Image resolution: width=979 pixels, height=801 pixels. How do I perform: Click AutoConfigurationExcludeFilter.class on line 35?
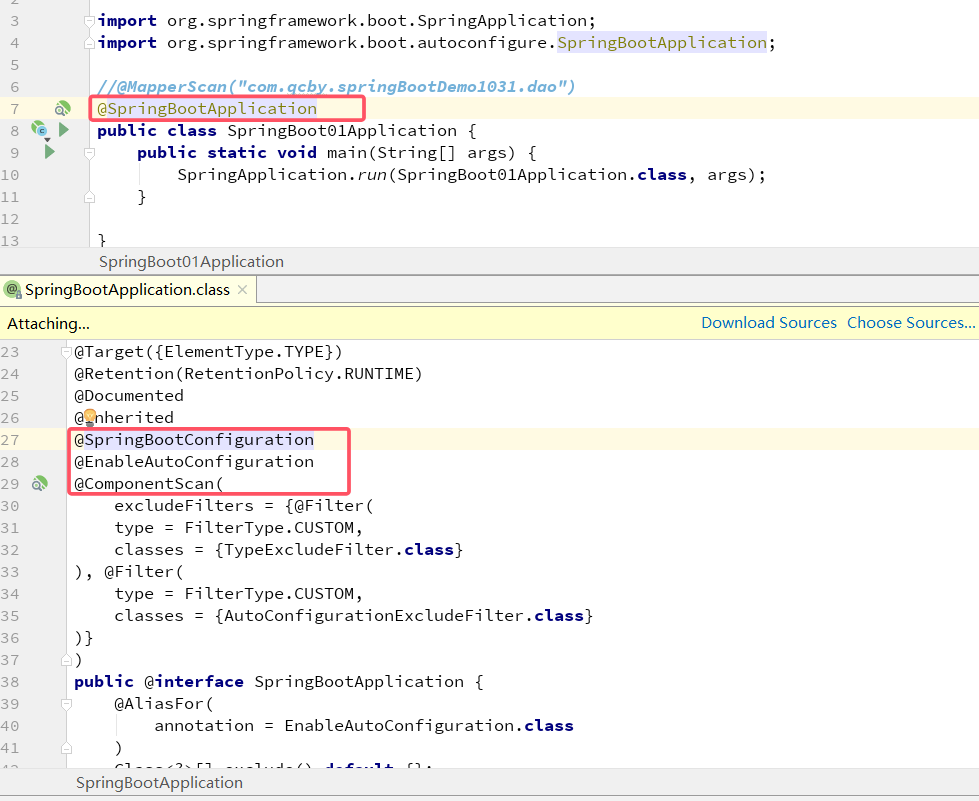(404, 616)
